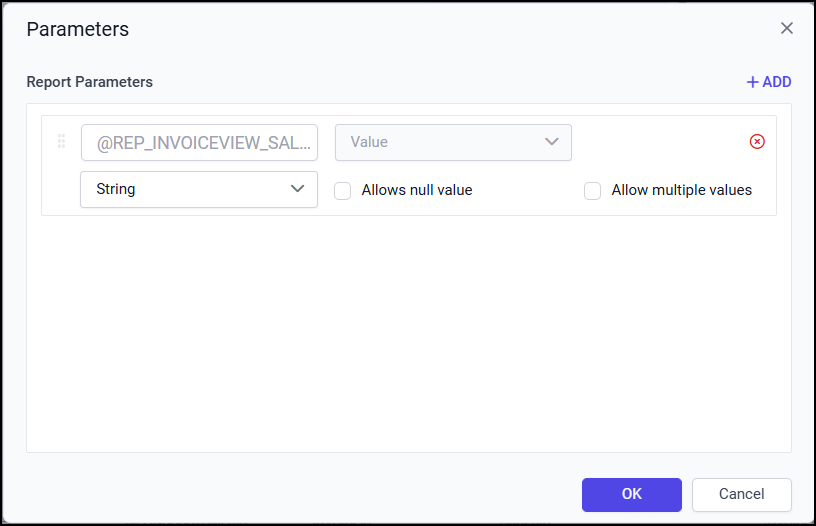This screenshot has width=816, height=526.
Task: Click the 'Allow multiple values' label text
Action: point(682,190)
